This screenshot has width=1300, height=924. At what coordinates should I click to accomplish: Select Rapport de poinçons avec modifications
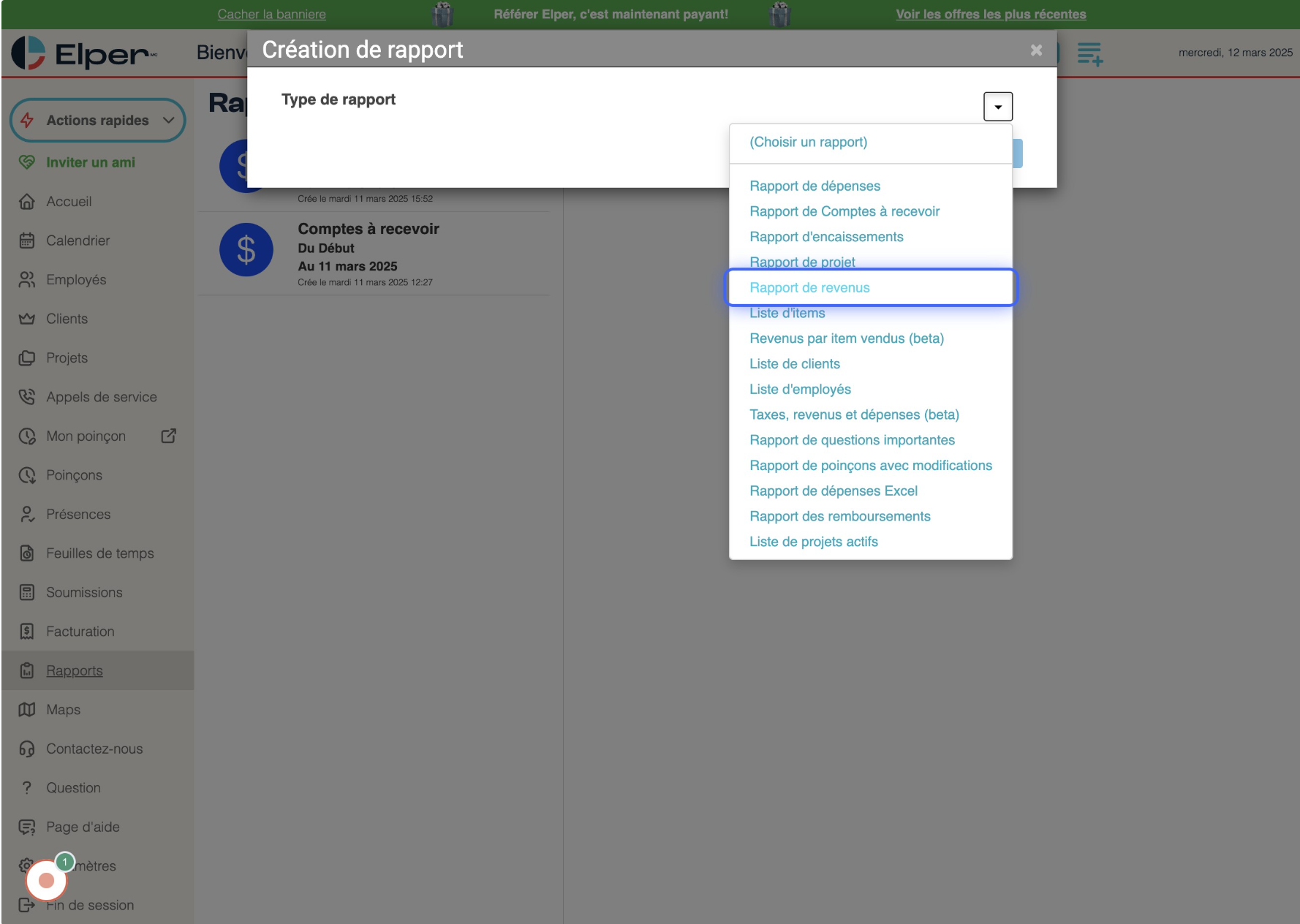point(871,466)
